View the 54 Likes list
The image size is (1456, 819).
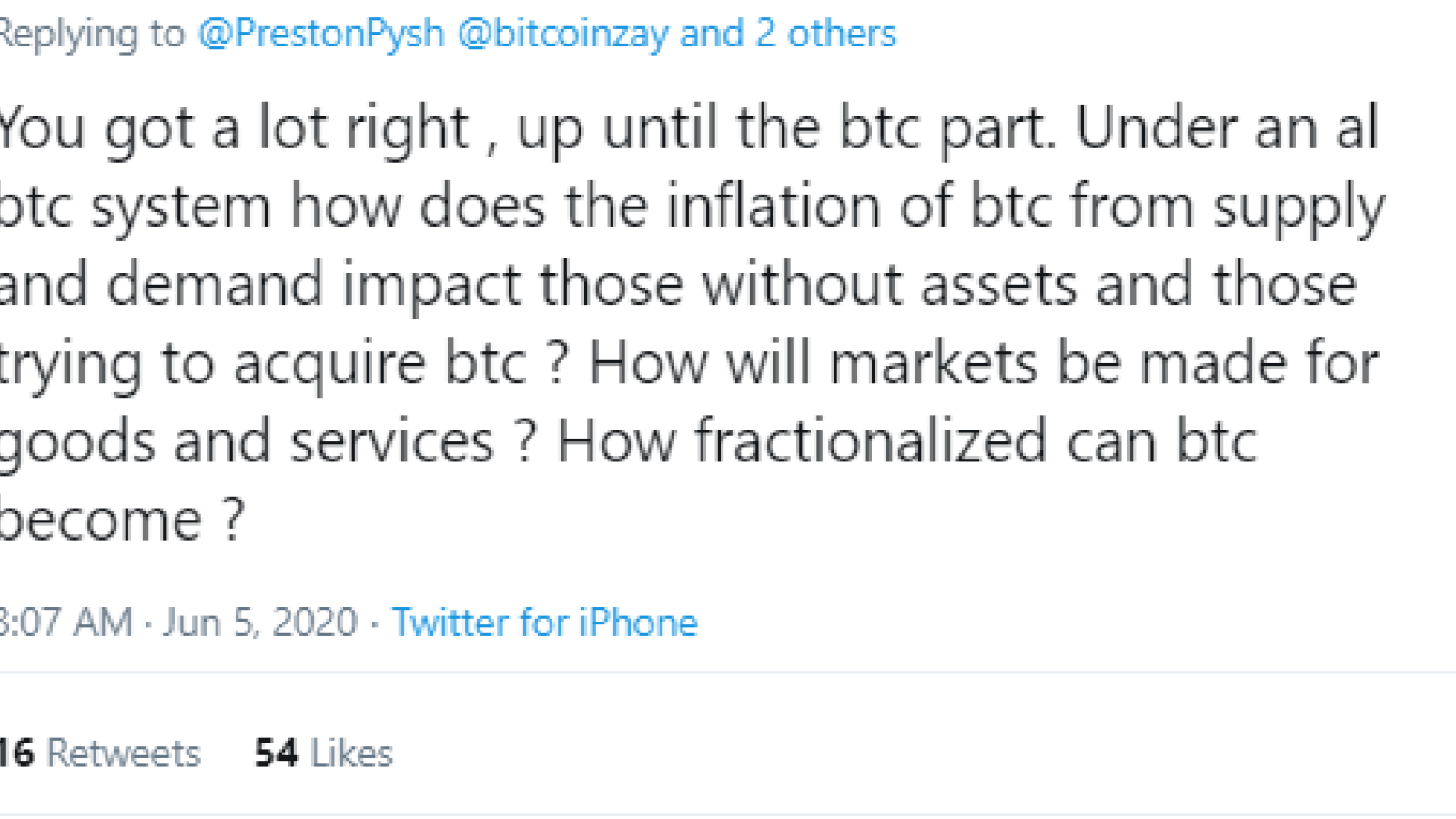(x=323, y=753)
